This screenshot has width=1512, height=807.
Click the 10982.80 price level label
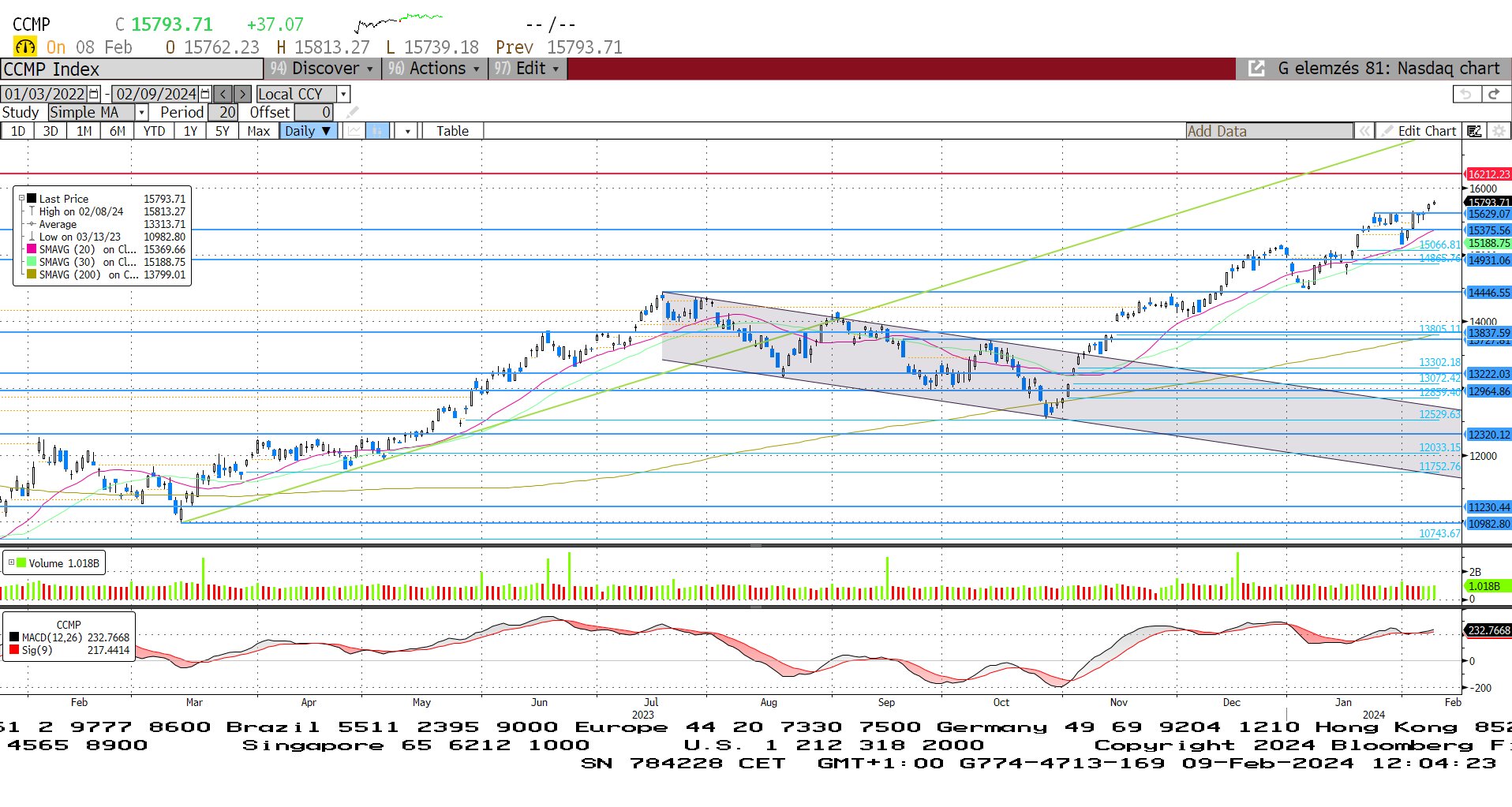pyautogui.click(x=1488, y=524)
